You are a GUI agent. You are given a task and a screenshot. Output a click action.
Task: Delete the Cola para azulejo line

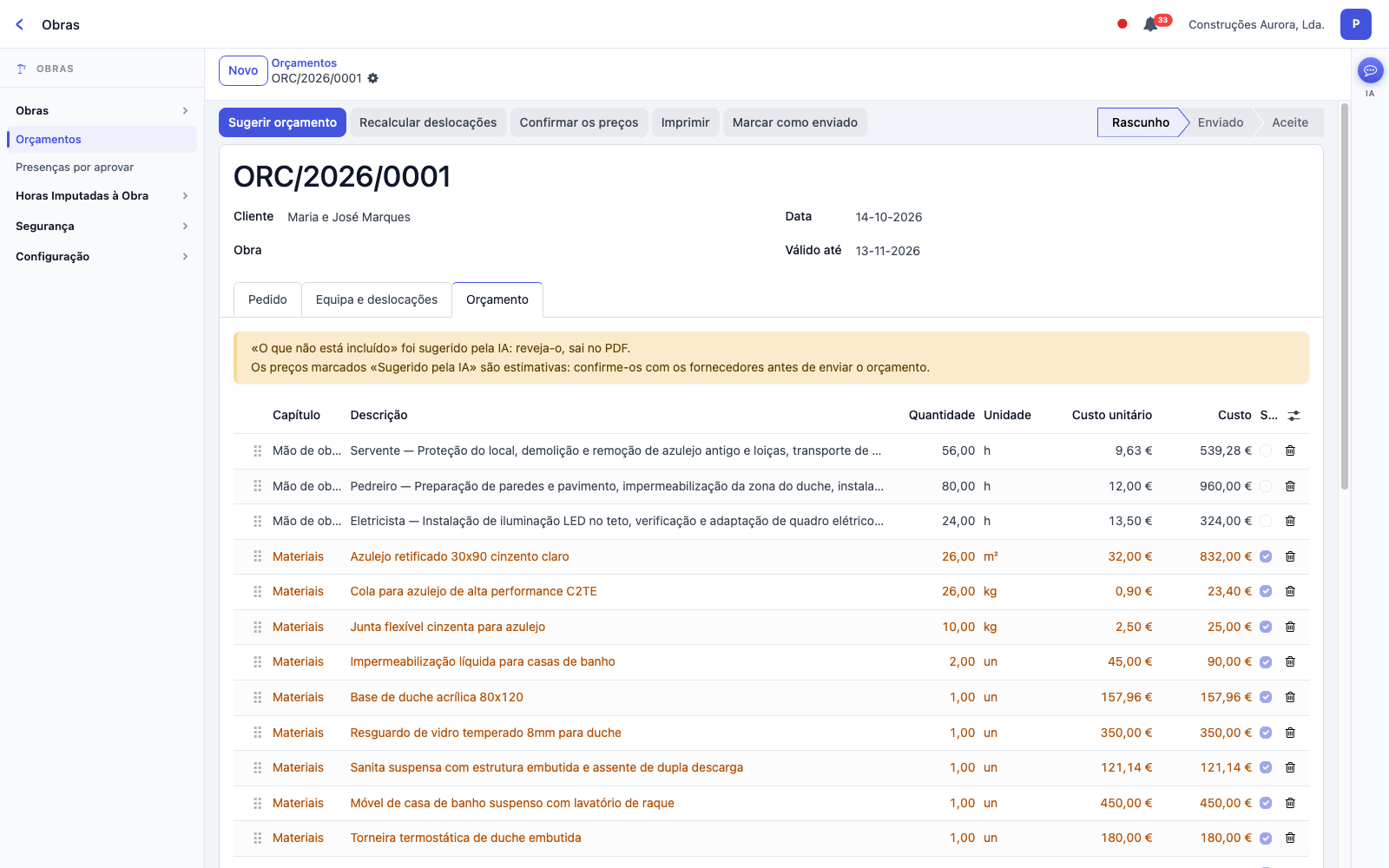pos(1290,591)
